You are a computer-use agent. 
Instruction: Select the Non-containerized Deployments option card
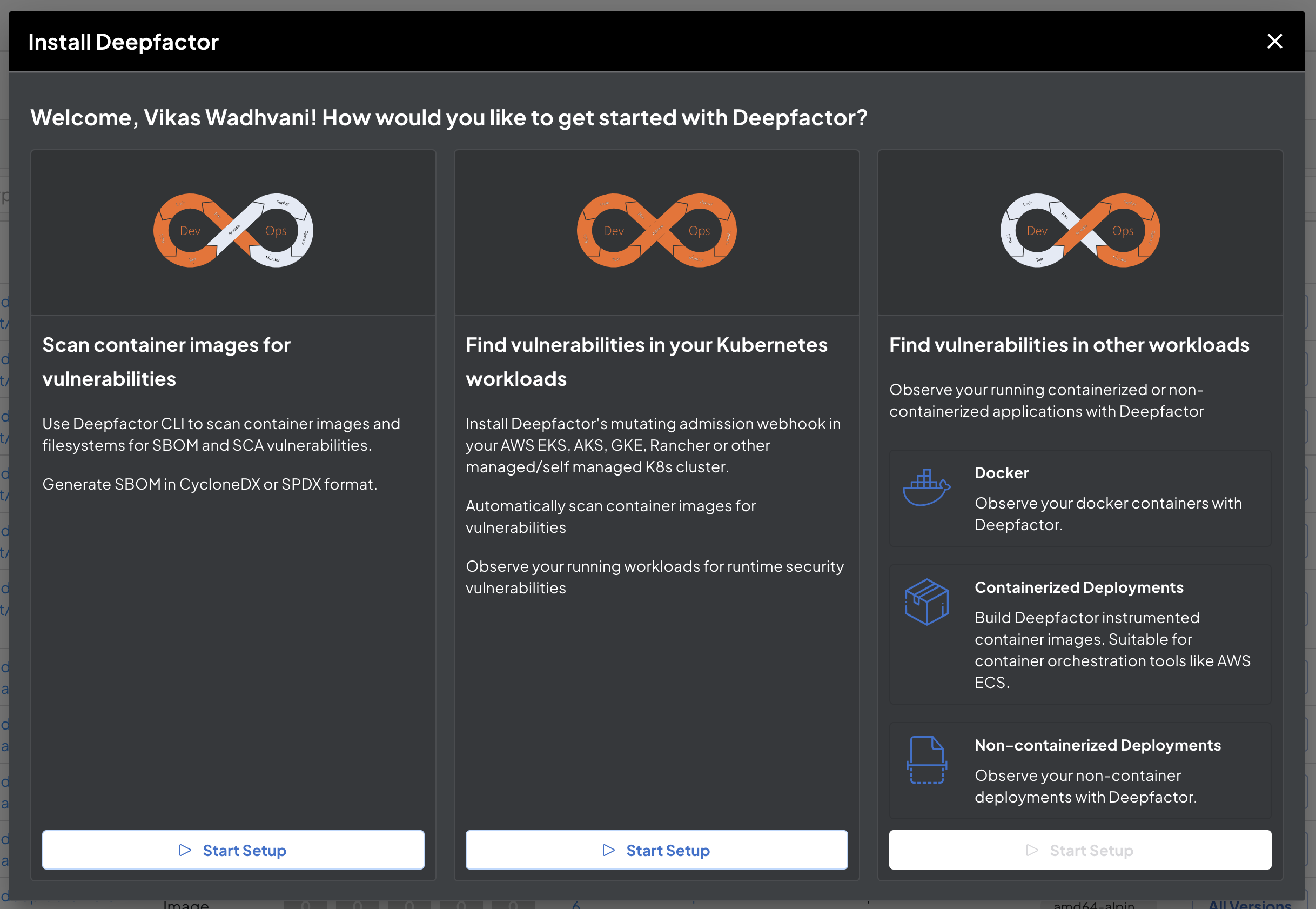tap(1080, 771)
